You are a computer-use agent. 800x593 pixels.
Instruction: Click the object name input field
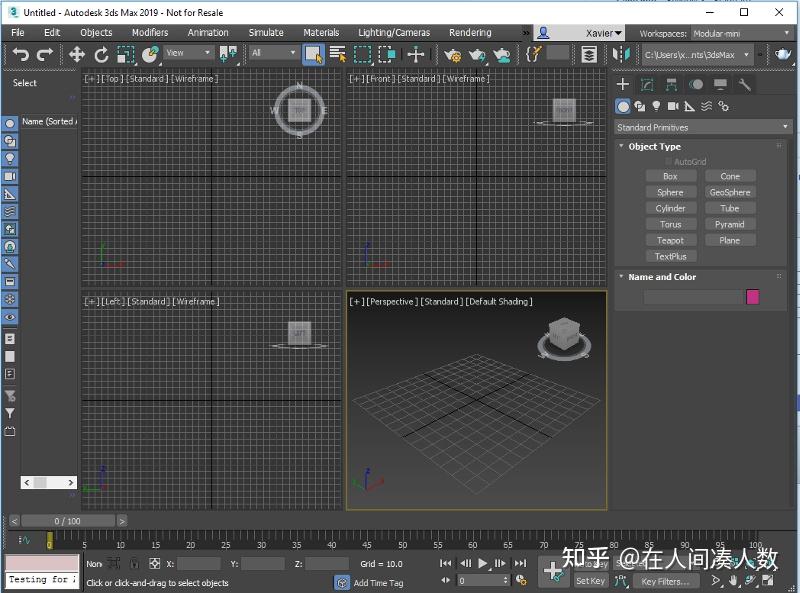click(693, 296)
